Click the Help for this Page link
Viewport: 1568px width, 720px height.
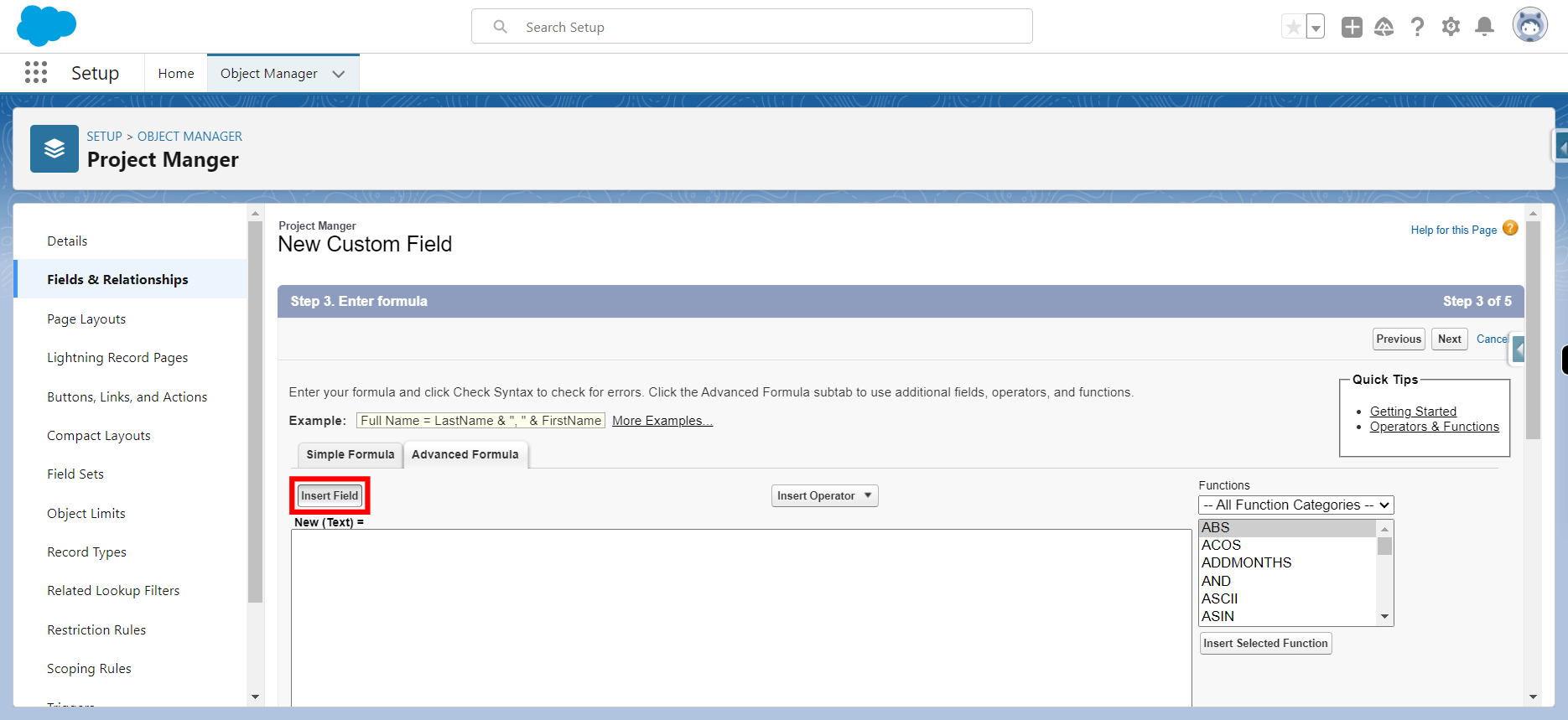(1453, 230)
